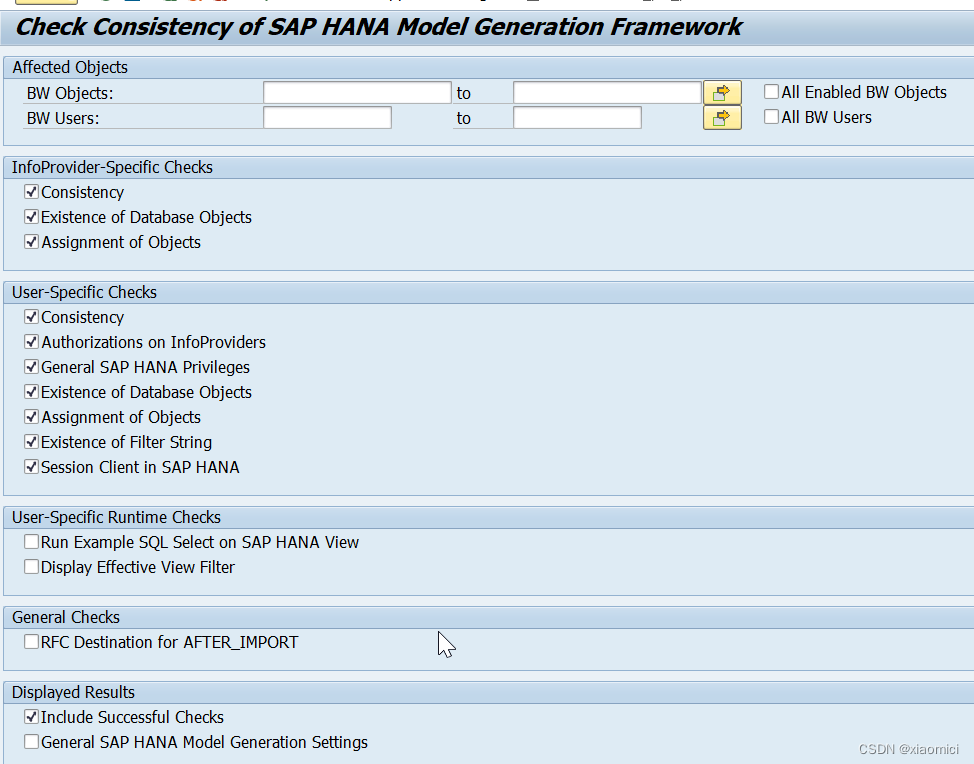This screenshot has width=974, height=764.
Task: Click the BW Objects: label
Action: point(70,93)
